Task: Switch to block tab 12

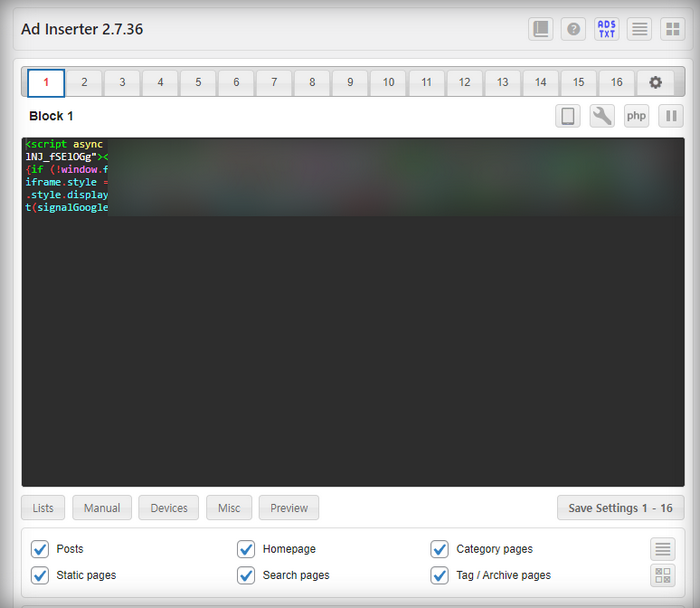Action: click(464, 83)
